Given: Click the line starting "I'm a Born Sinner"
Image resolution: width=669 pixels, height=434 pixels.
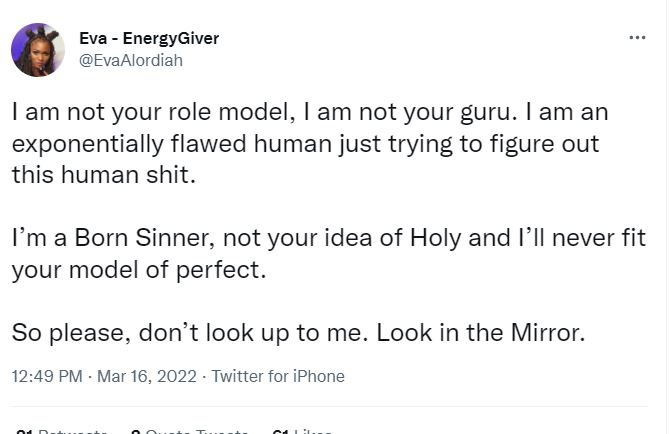Looking at the screenshot, I should (x=330, y=239).
